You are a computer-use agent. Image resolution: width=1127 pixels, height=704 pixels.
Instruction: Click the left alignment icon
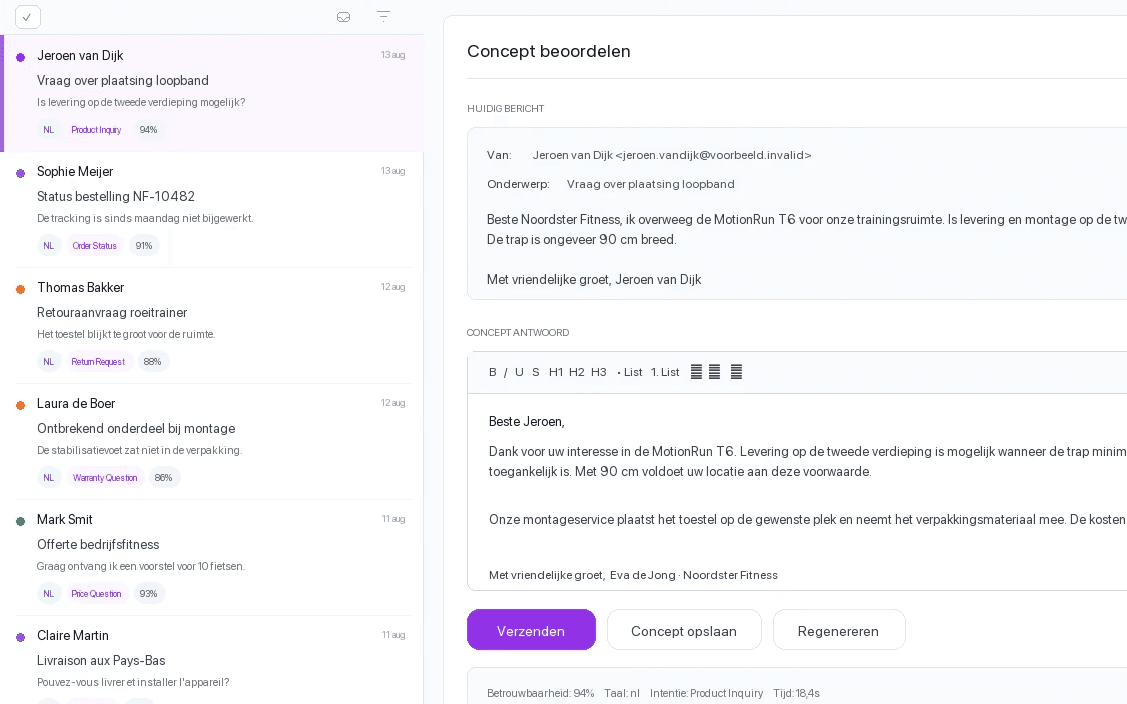coord(696,372)
